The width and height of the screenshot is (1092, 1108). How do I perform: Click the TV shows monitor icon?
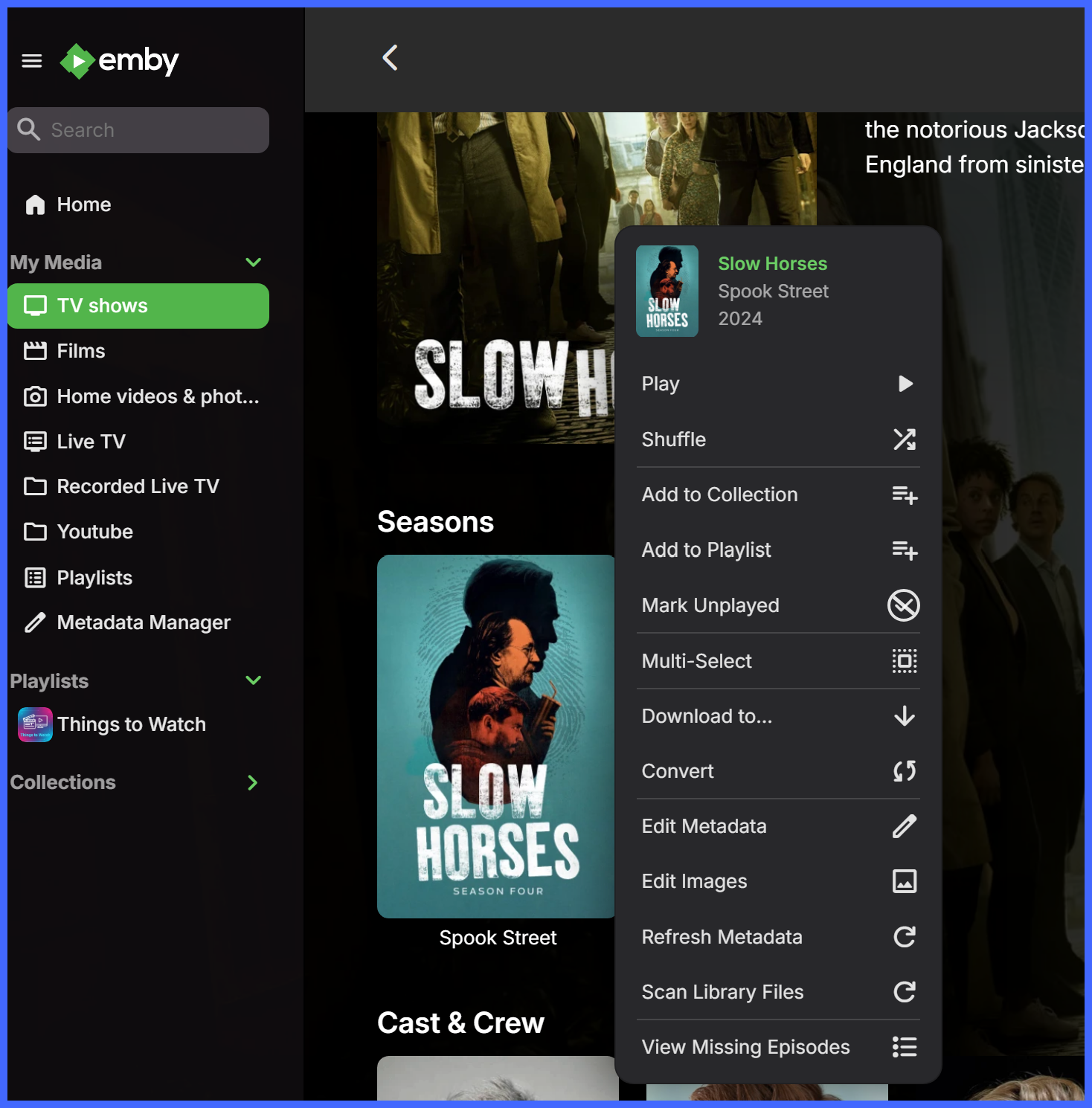35,306
